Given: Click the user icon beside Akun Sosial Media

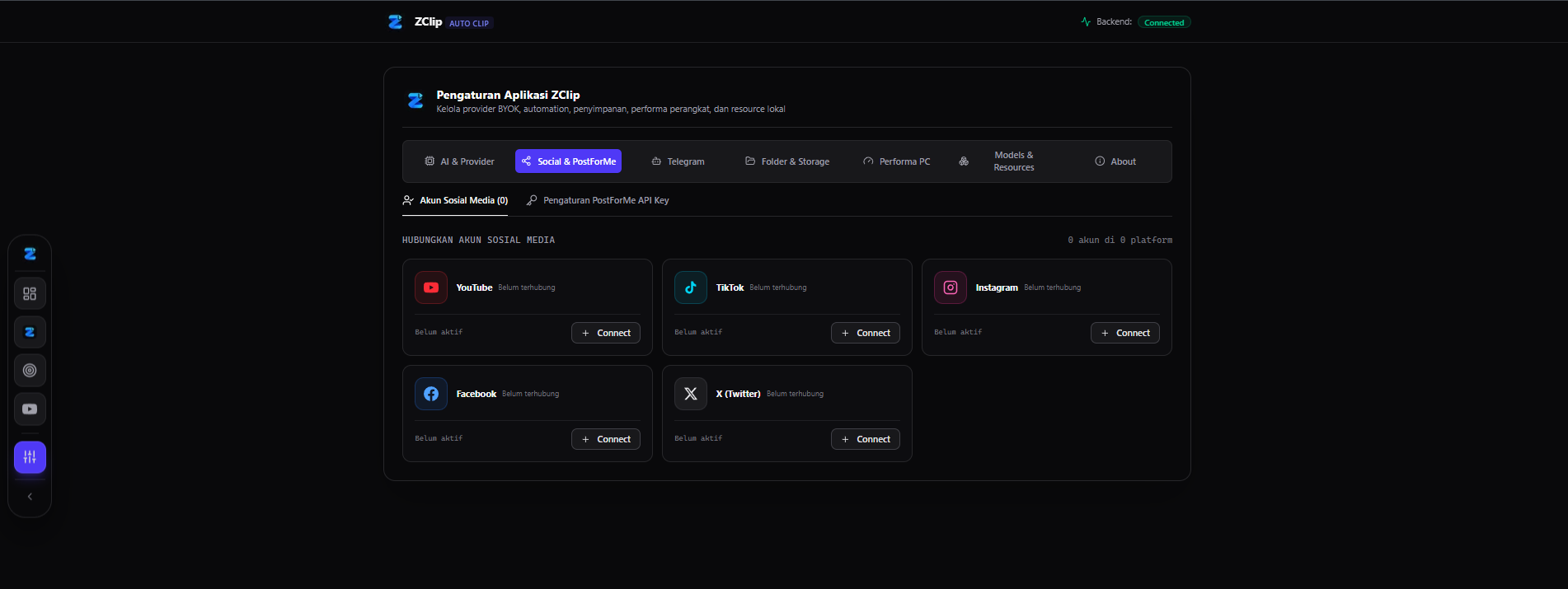Looking at the screenshot, I should click(x=408, y=200).
